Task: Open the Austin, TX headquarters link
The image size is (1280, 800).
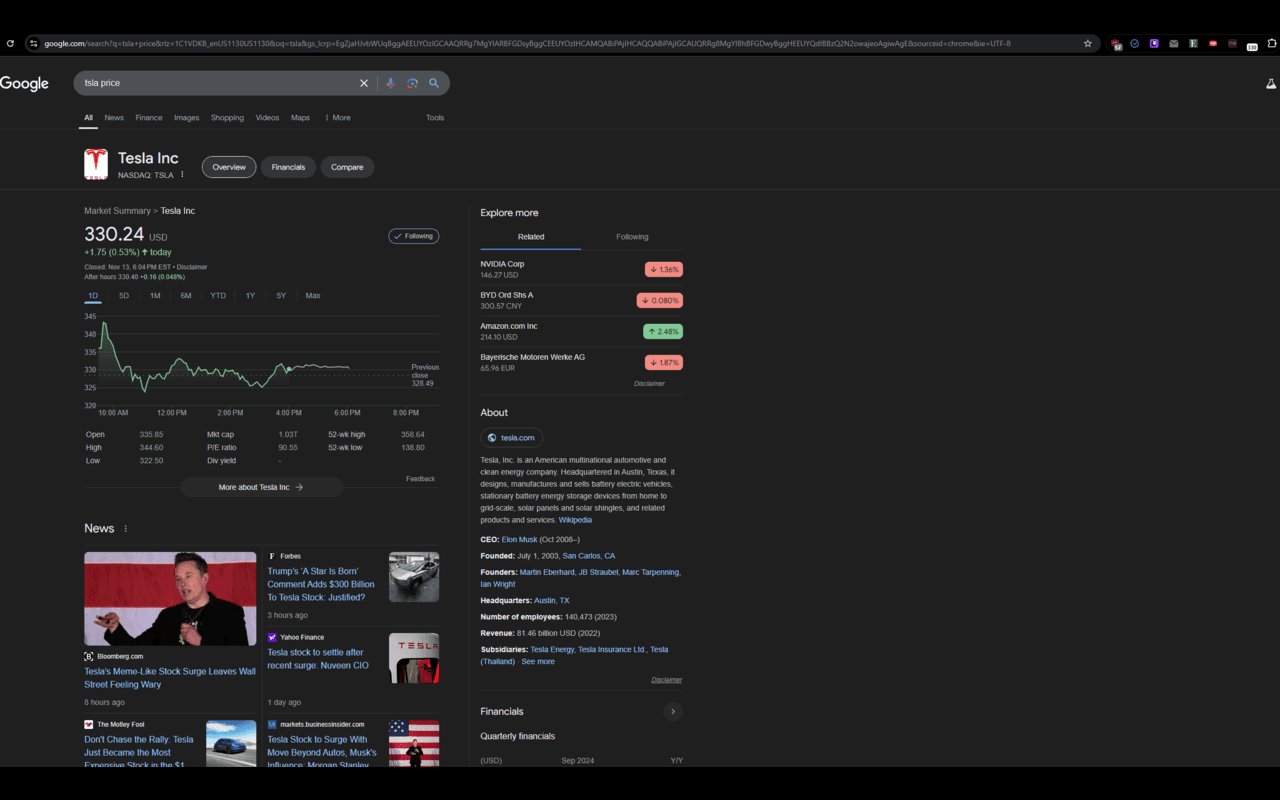Action: pyautogui.click(x=551, y=601)
